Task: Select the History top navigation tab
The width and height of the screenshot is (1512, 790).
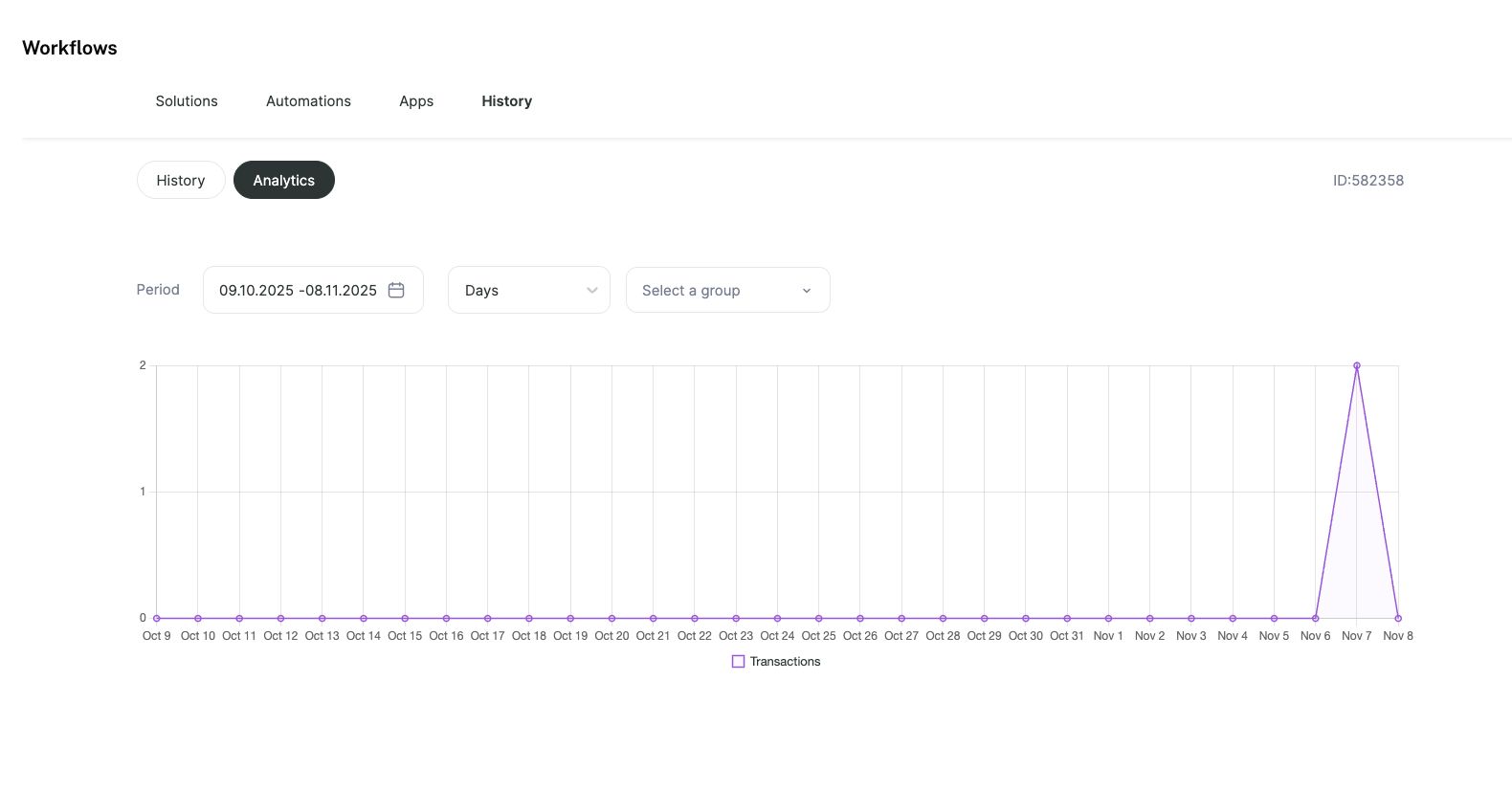Action: 506,101
